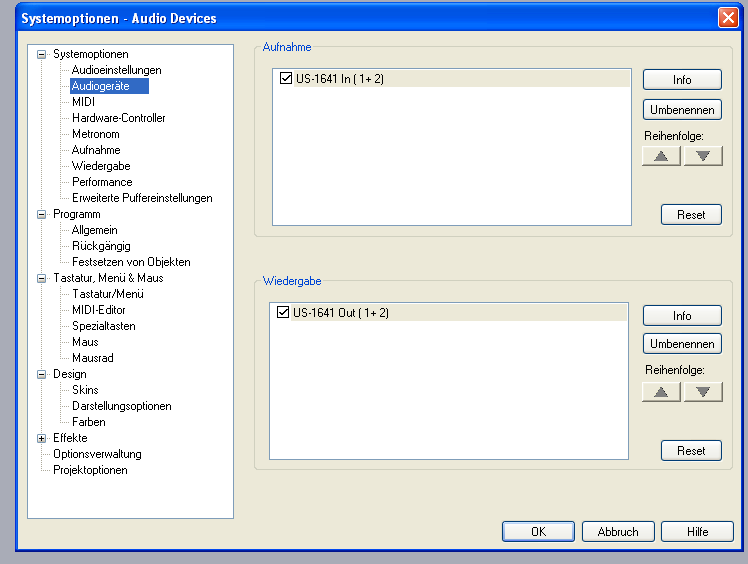Viewport: 748px width, 564px height.
Task: Cancel with the Abbruch button
Action: click(618, 532)
